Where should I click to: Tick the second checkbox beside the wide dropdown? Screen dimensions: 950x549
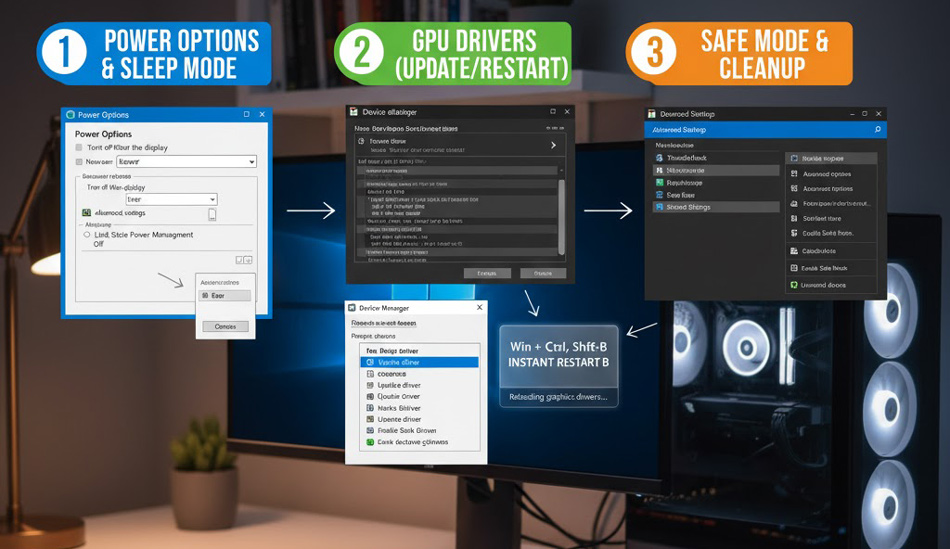79,162
